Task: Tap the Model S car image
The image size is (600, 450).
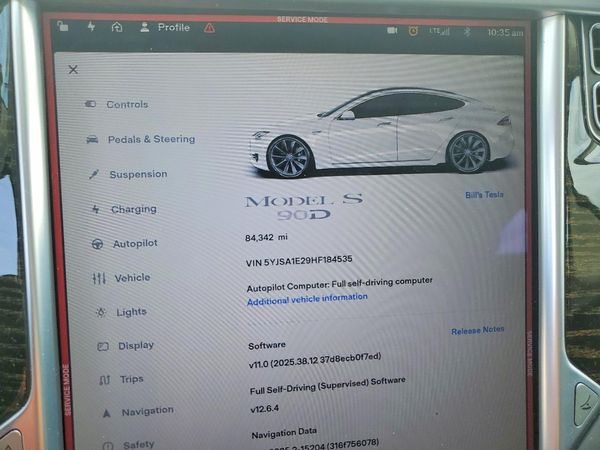Action: click(381, 133)
